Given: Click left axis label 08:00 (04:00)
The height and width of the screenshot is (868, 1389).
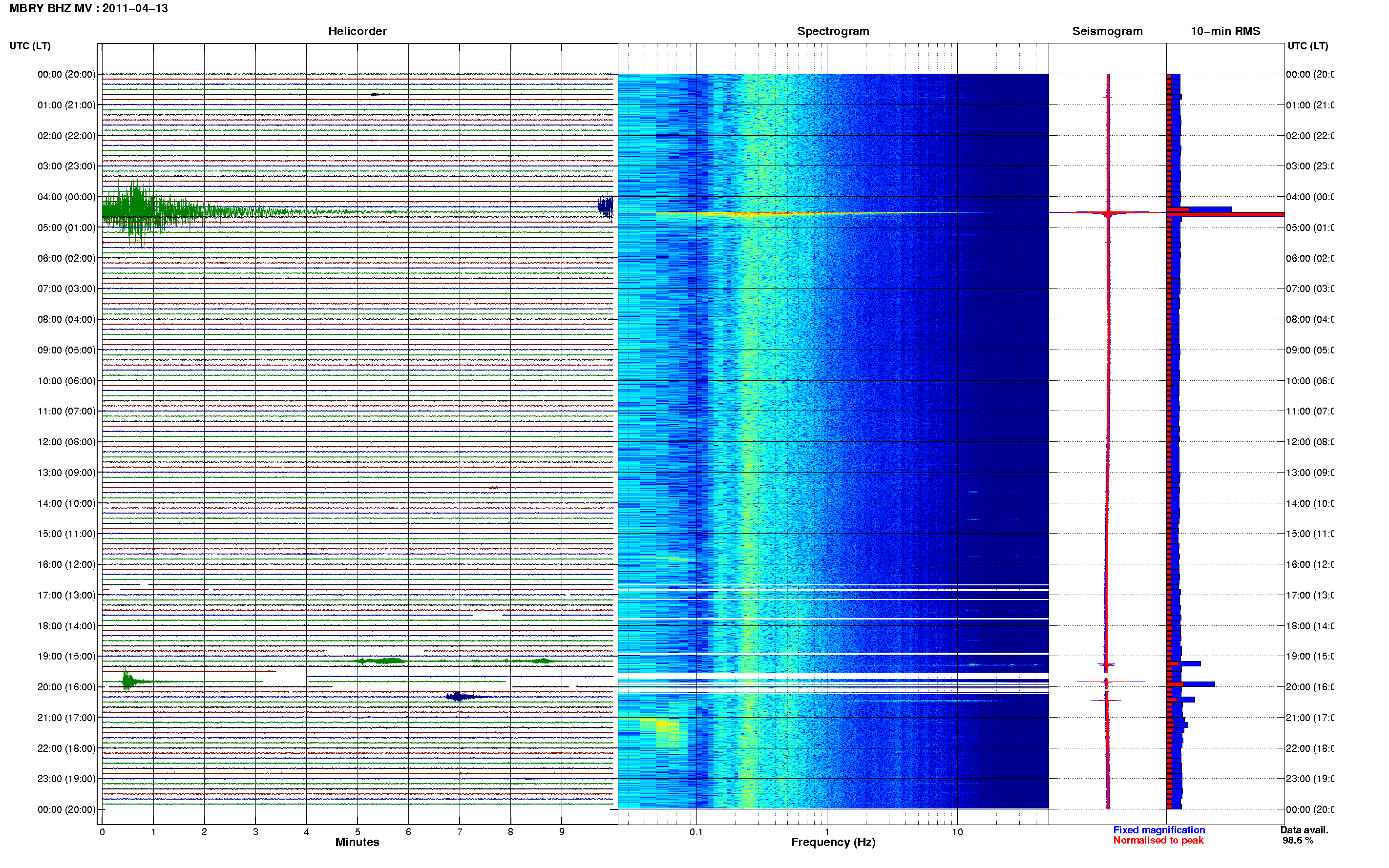Looking at the screenshot, I should (x=66, y=319).
